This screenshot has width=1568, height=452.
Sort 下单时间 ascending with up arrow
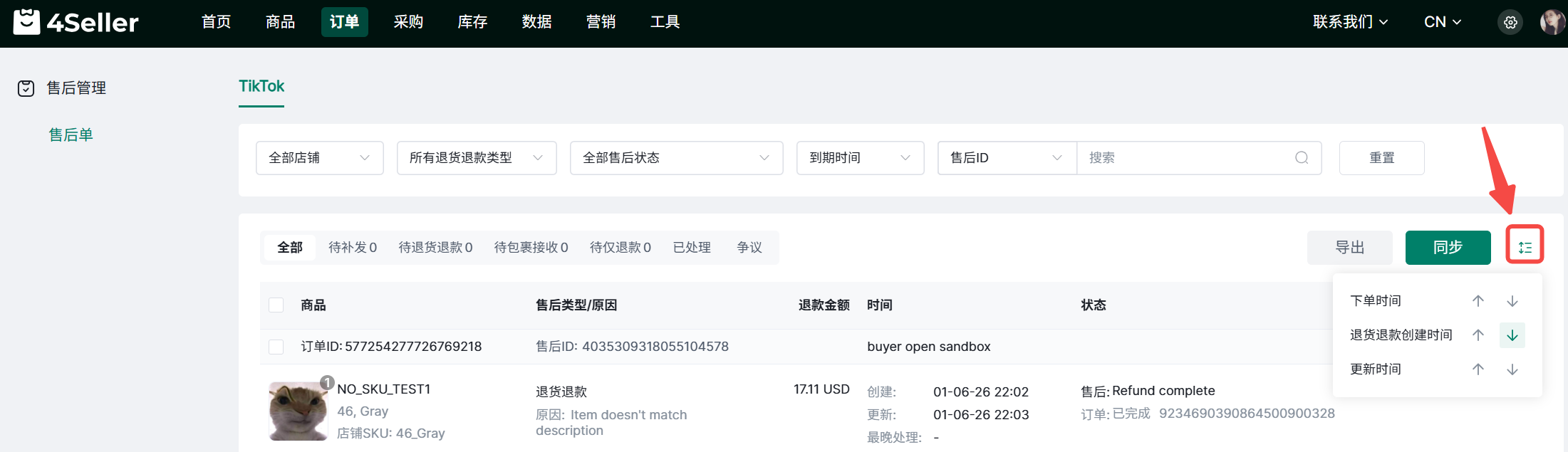click(1478, 301)
